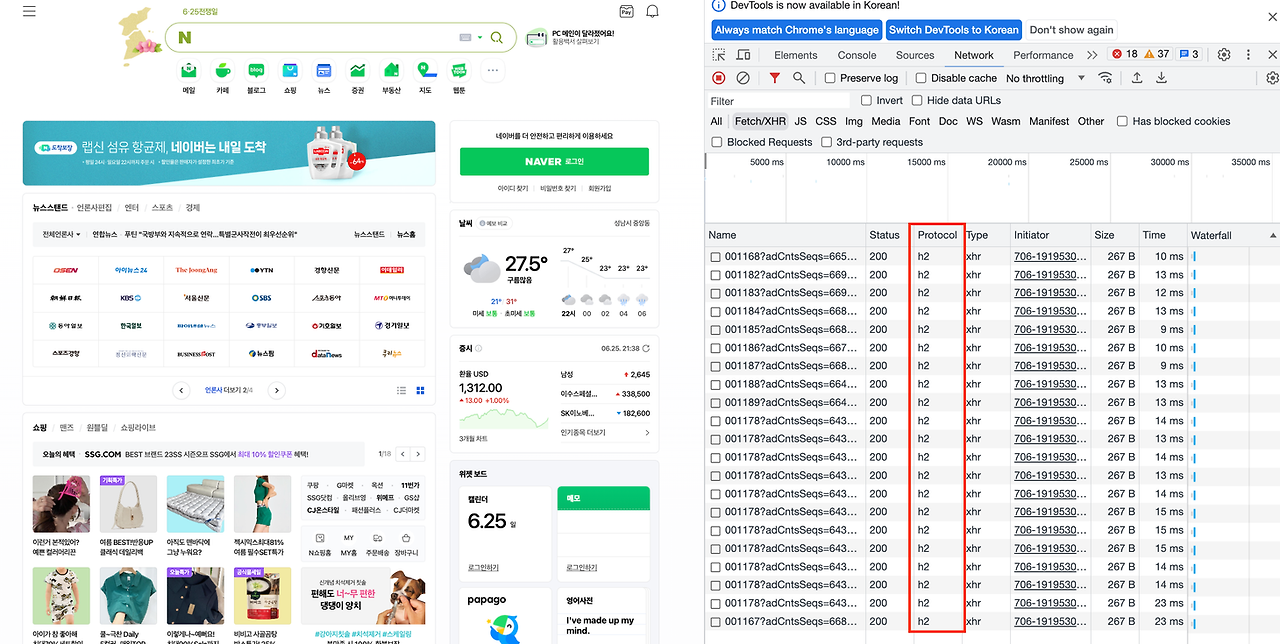Switch to the Sources tab
1280x644 pixels.
pos(915,55)
